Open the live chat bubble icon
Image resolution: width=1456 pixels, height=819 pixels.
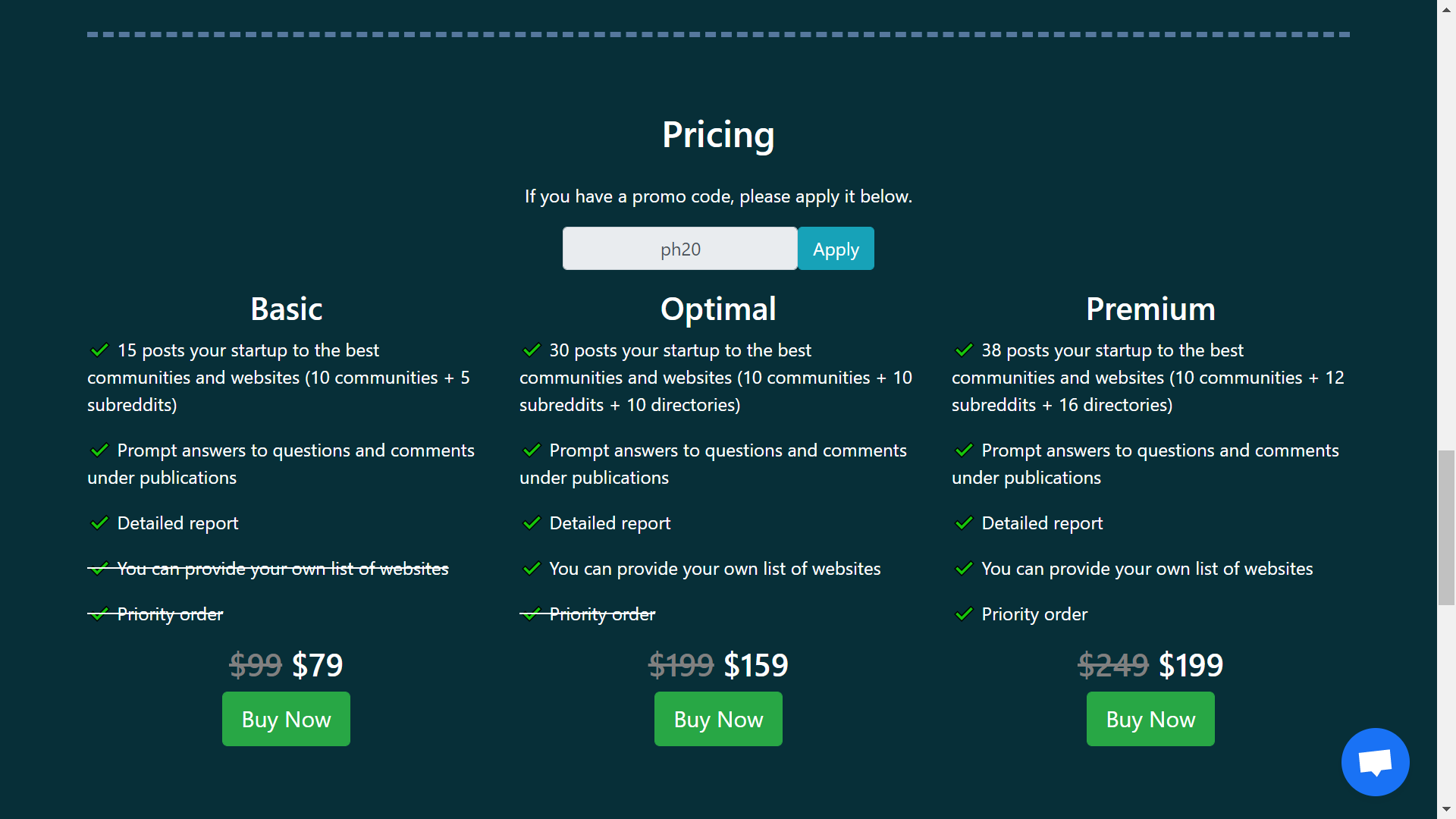(1375, 762)
